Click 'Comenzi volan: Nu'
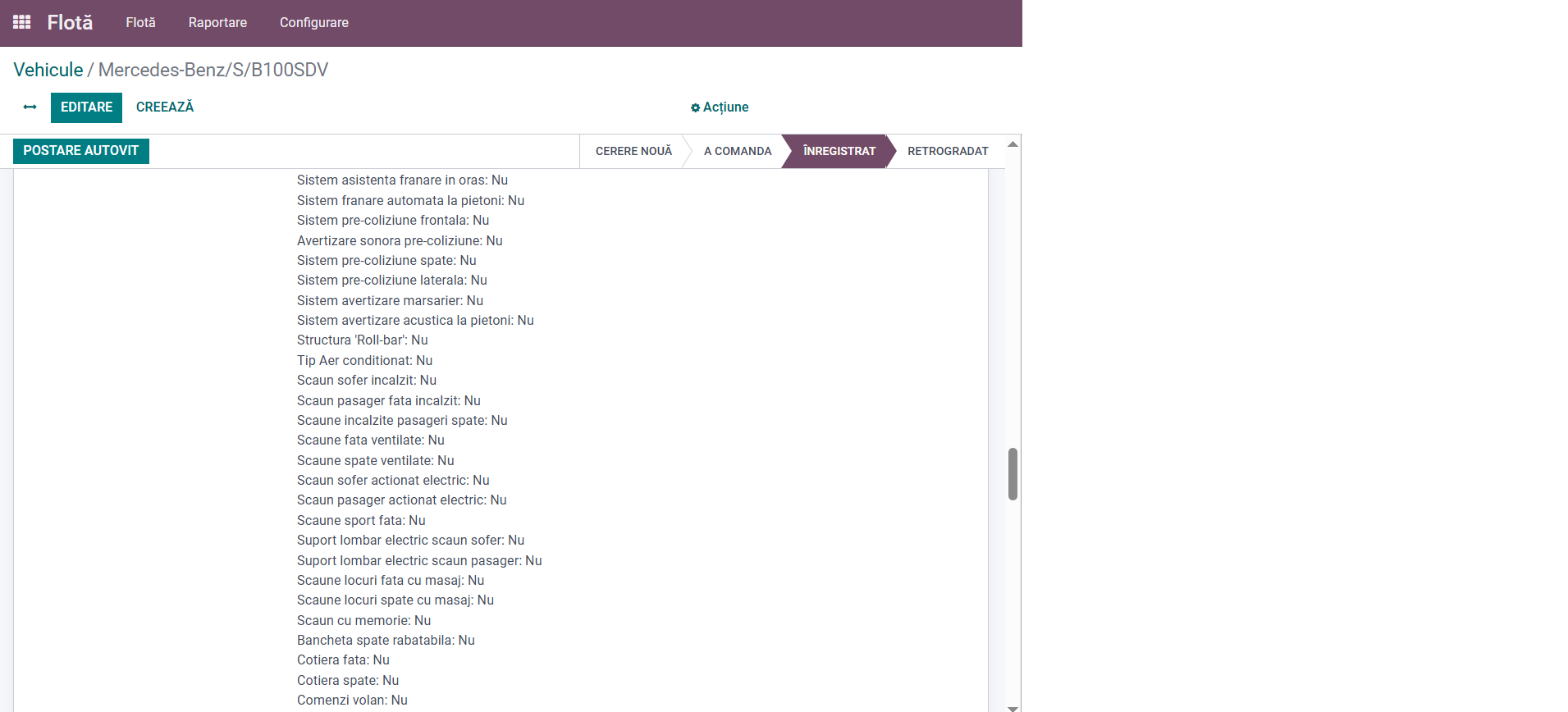This screenshot has height=712, width=1568. (x=352, y=701)
